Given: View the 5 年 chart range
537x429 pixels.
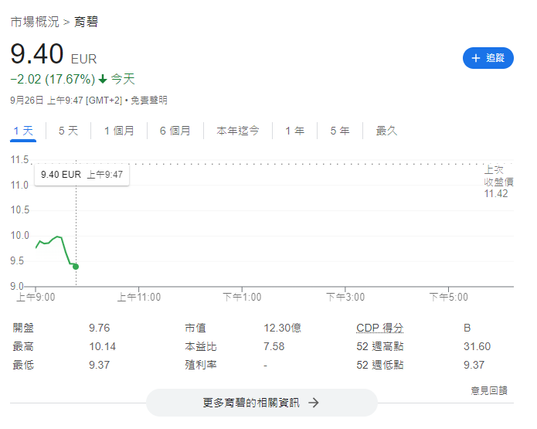Looking at the screenshot, I should (x=340, y=131).
